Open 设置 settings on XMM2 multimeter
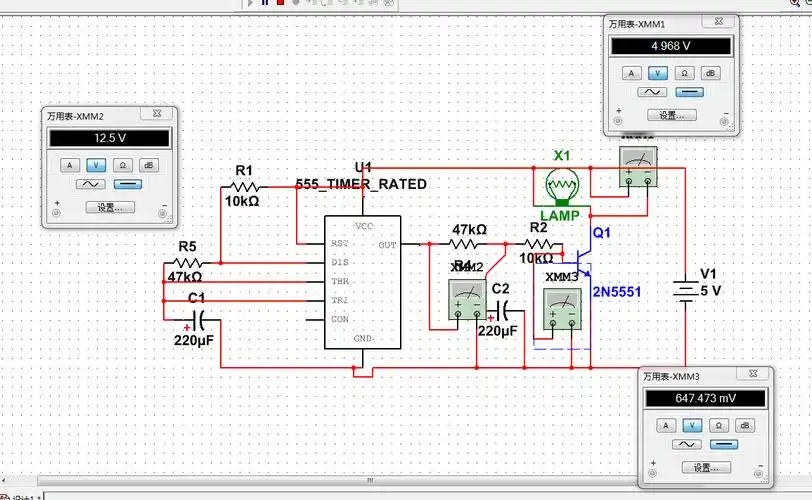The image size is (812, 500). click(109, 207)
